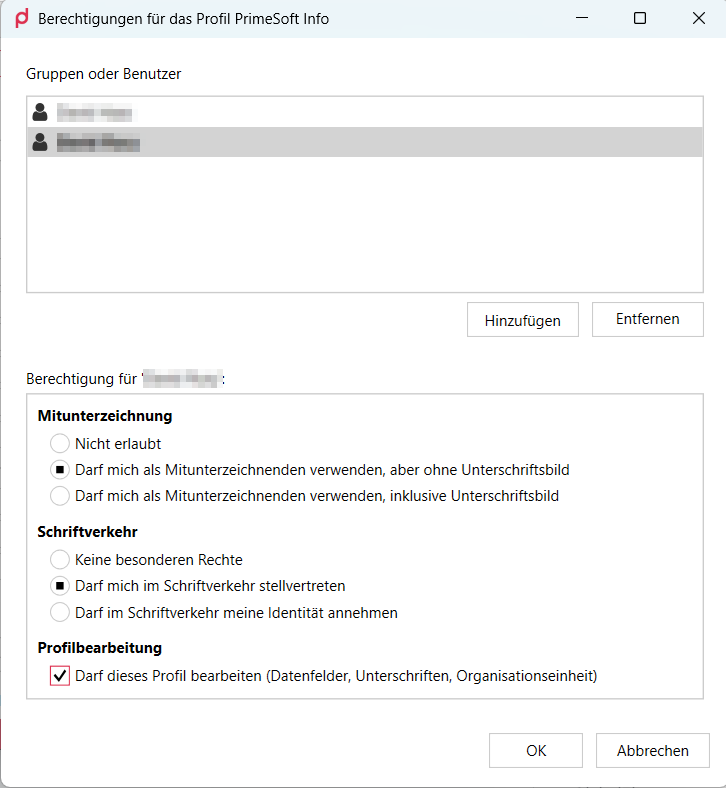726x788 pixels.
Task: Uncheck 'Darf dieses Profil bearbeiten' checkbox
Action: 60,676
